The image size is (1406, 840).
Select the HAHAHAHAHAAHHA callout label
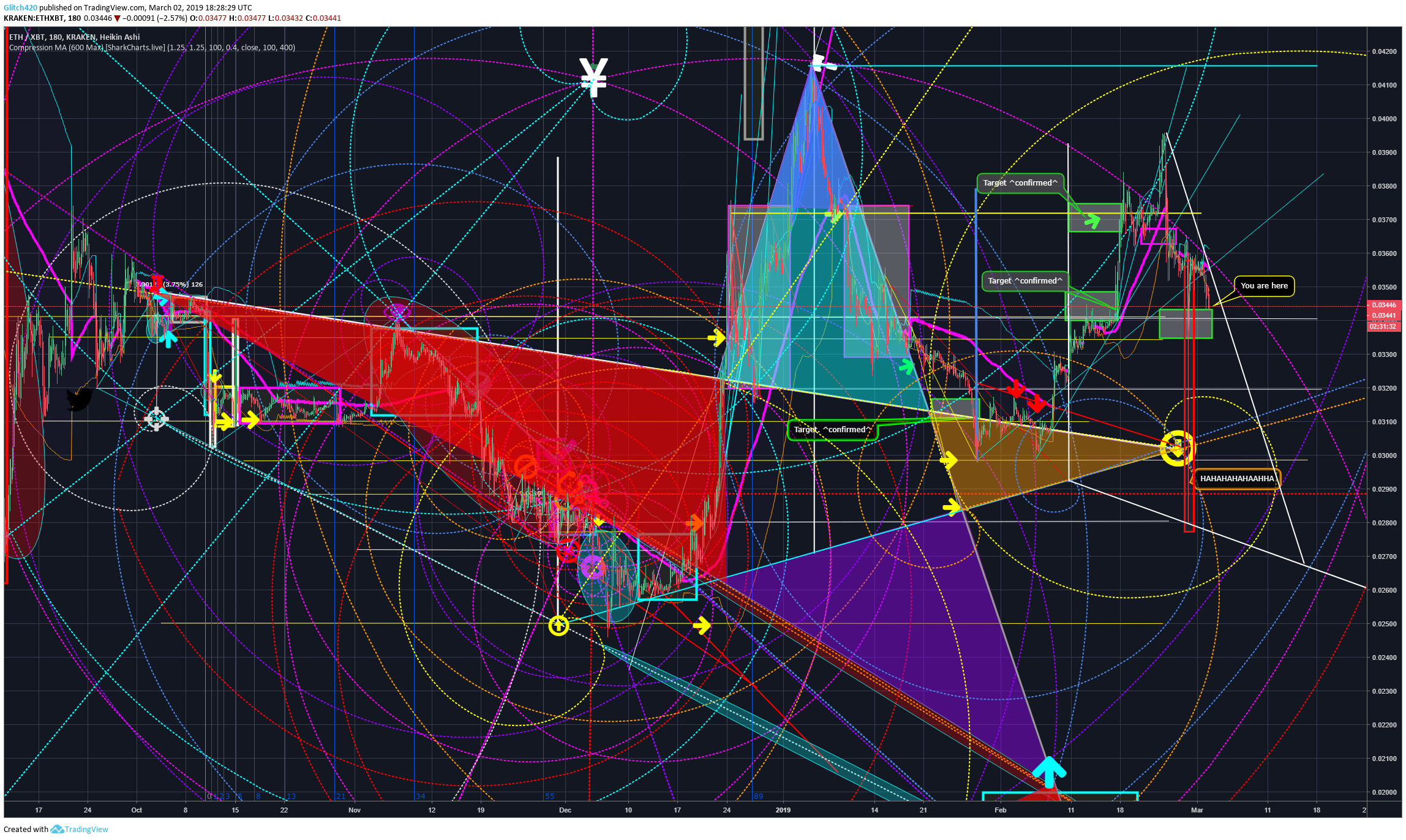(1236, 479)
